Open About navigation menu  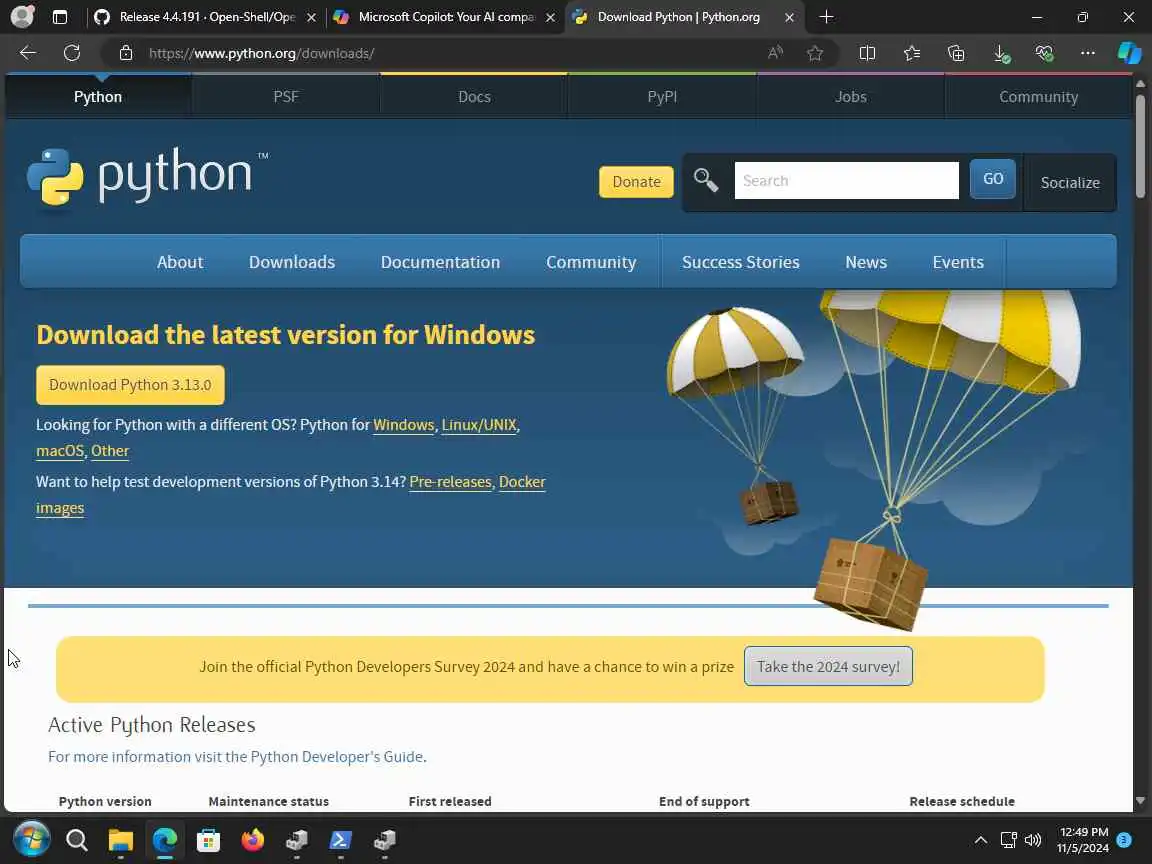[x=180, y=262]
